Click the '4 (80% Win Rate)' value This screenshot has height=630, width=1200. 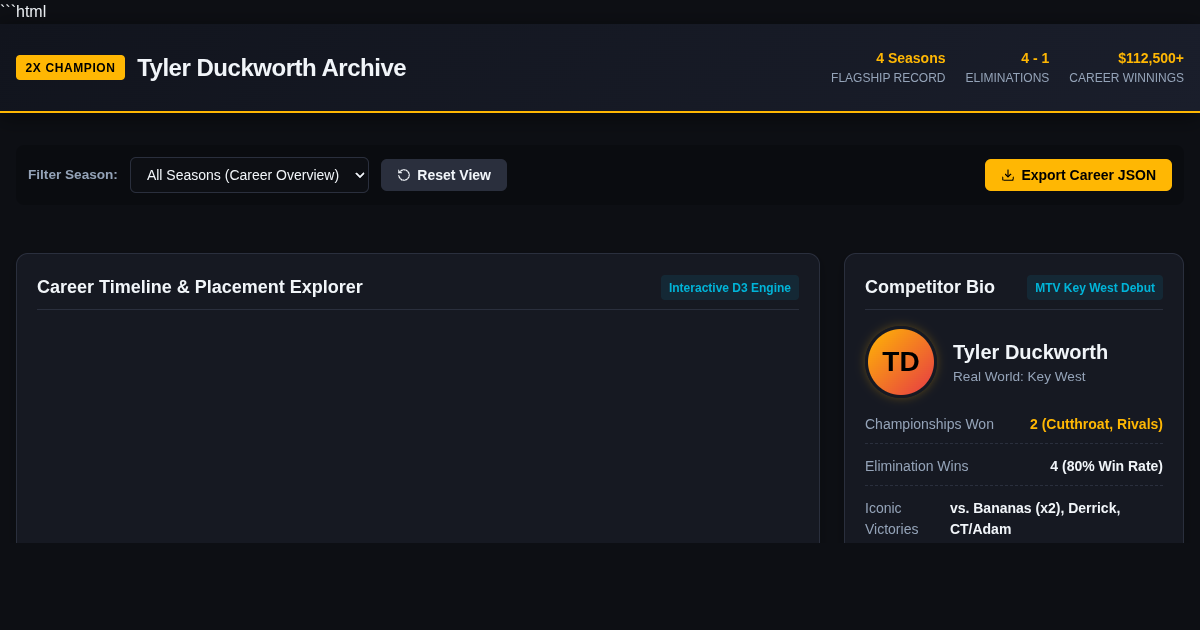(1106, 466)
